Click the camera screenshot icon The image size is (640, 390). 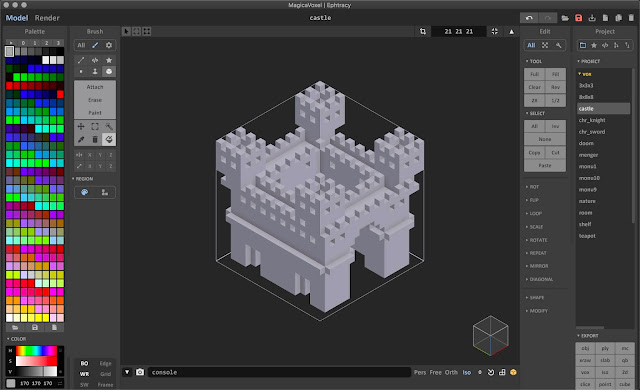[140, 372]
